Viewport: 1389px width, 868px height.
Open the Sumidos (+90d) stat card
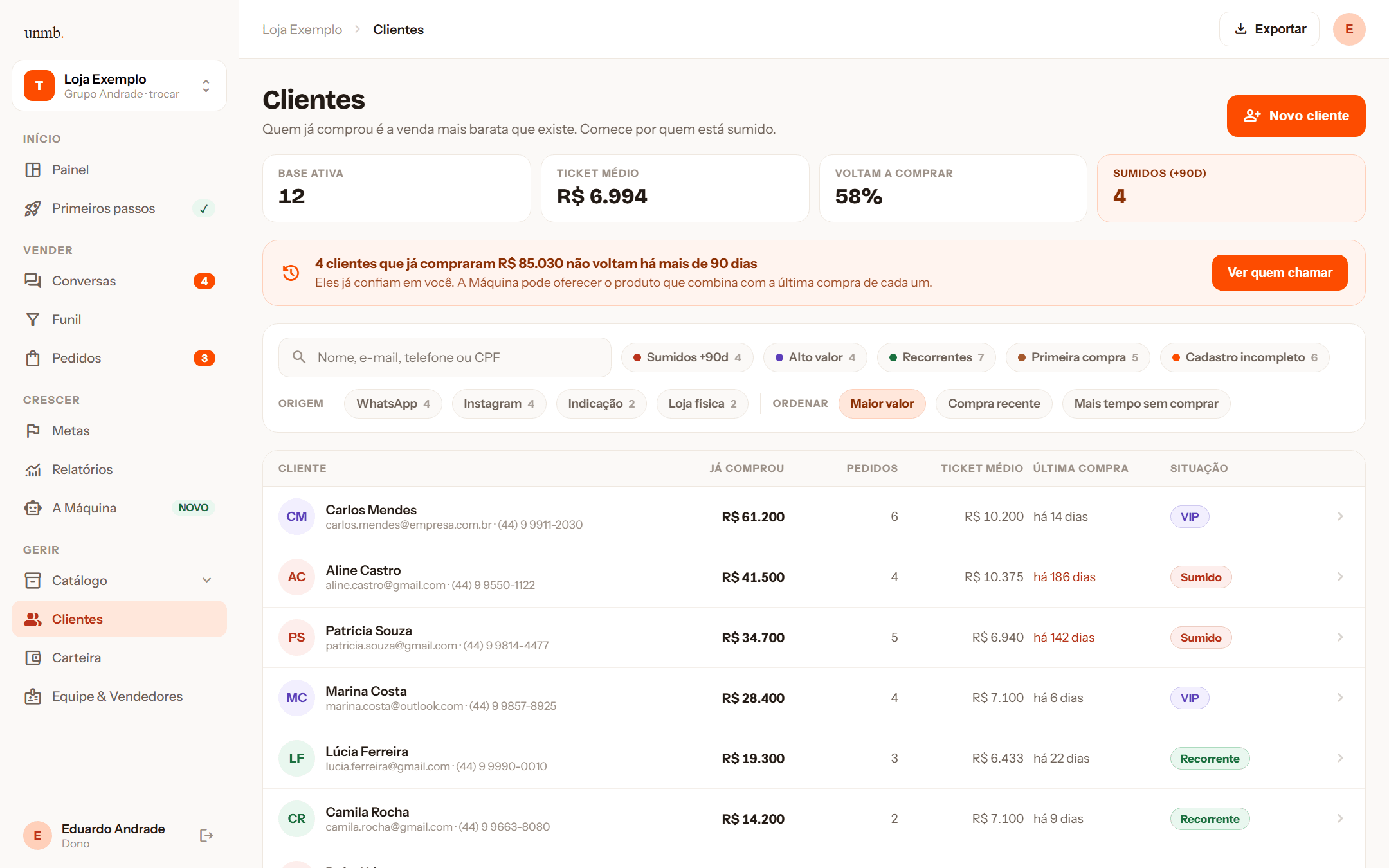[x=1231, y=188]
